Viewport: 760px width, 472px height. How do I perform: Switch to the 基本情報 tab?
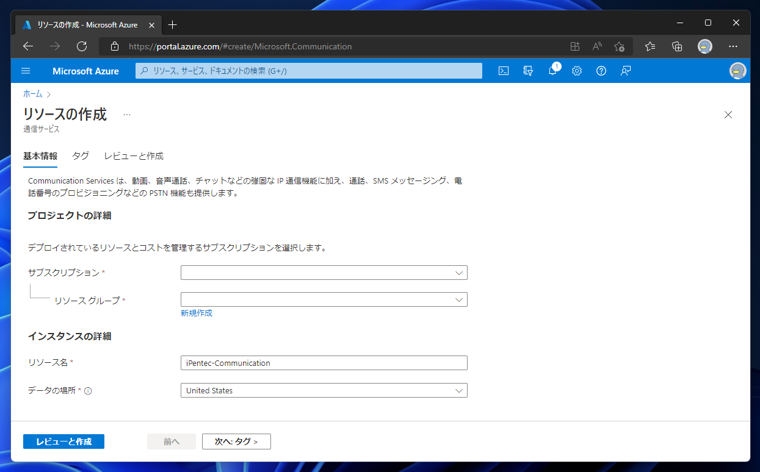pos(40,156)
